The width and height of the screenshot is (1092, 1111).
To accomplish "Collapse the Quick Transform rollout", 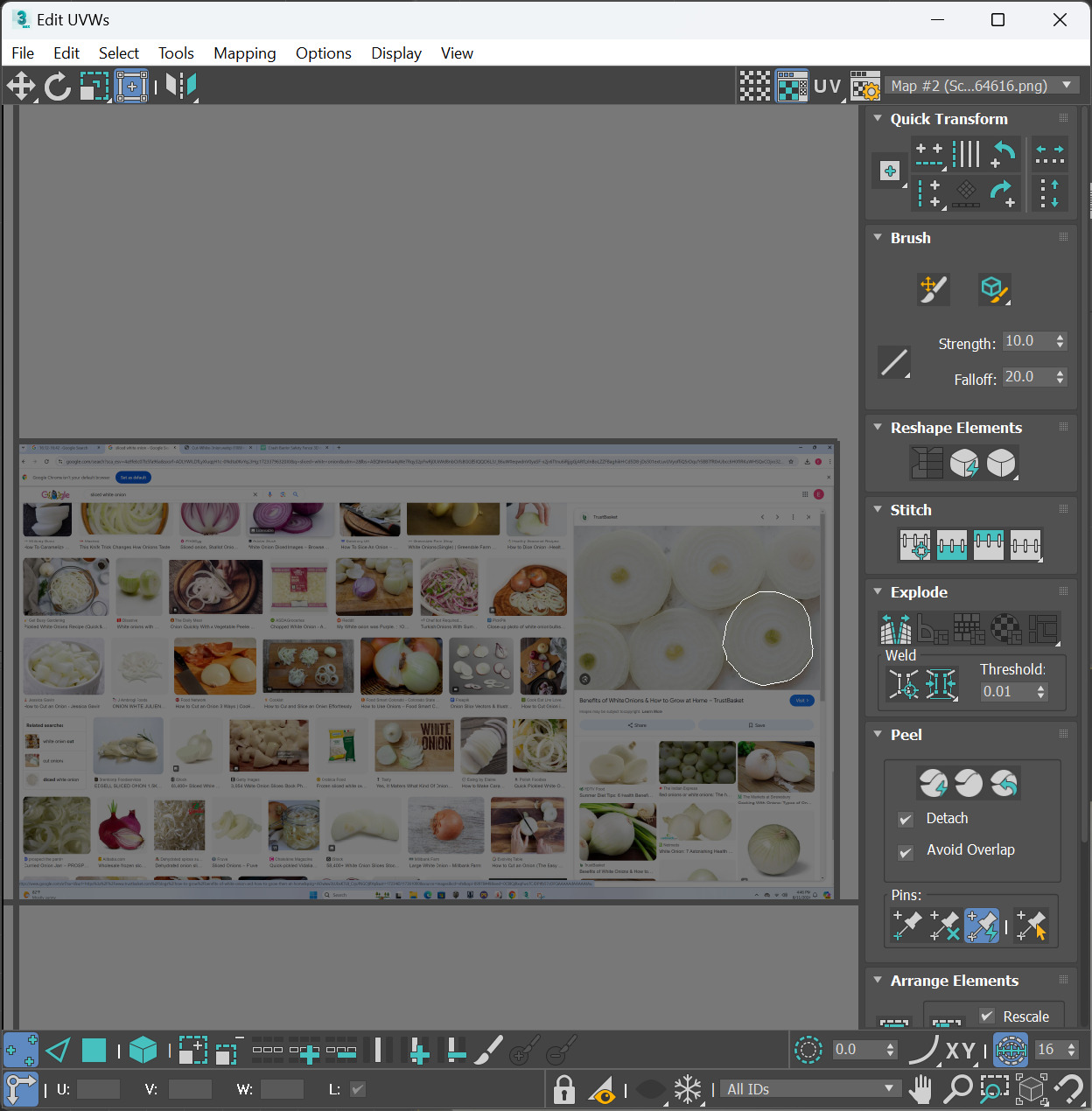I will [x=878, y=118].
